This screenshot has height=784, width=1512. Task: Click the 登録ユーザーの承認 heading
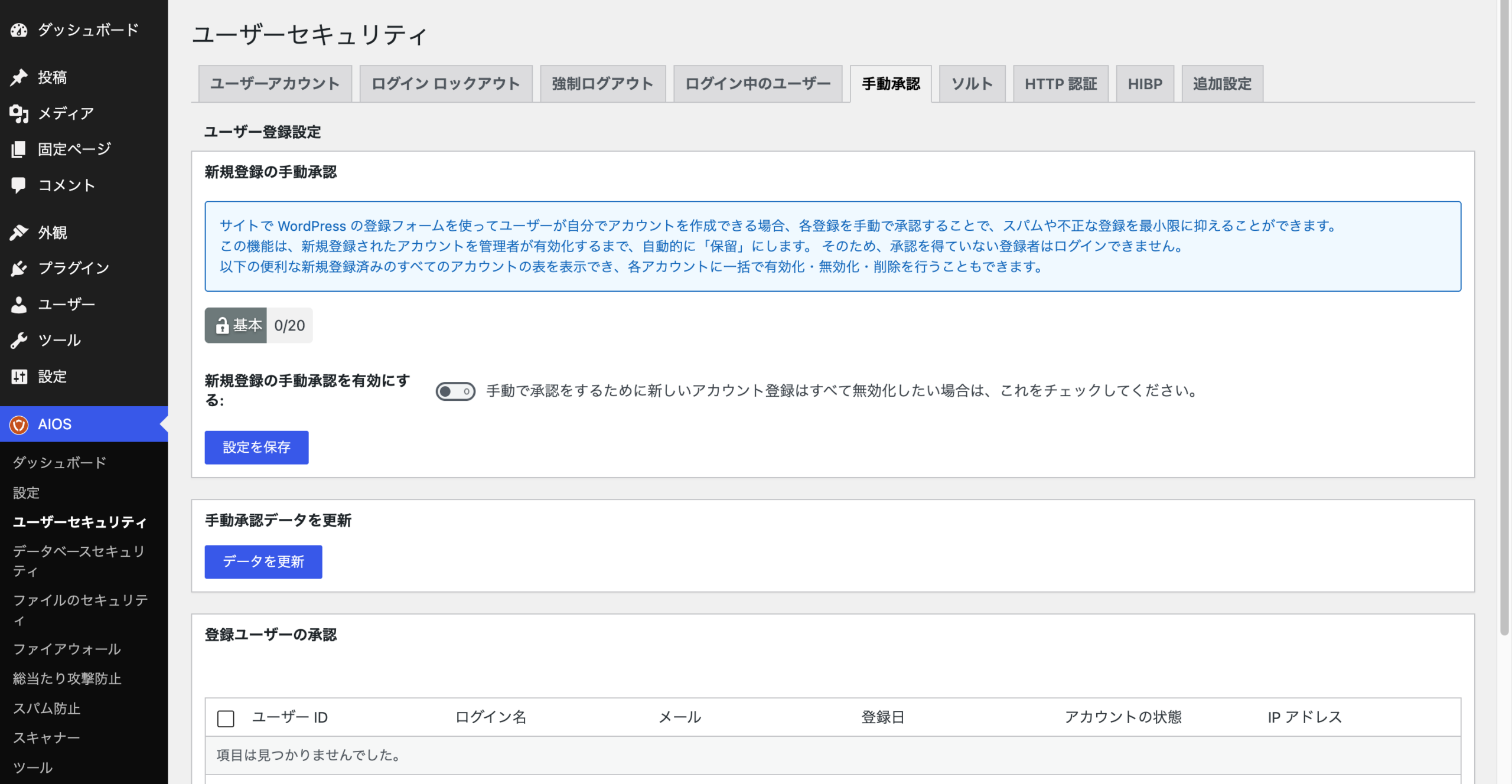coord(271,635)
